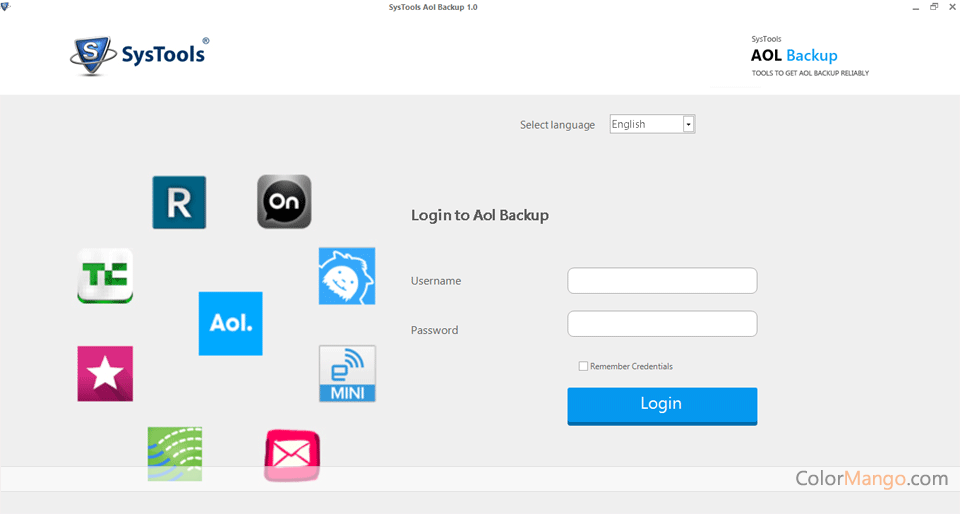Click the MINI wireless icon
Viewport: 960px width, 514px height.
(x=347, y=373)
